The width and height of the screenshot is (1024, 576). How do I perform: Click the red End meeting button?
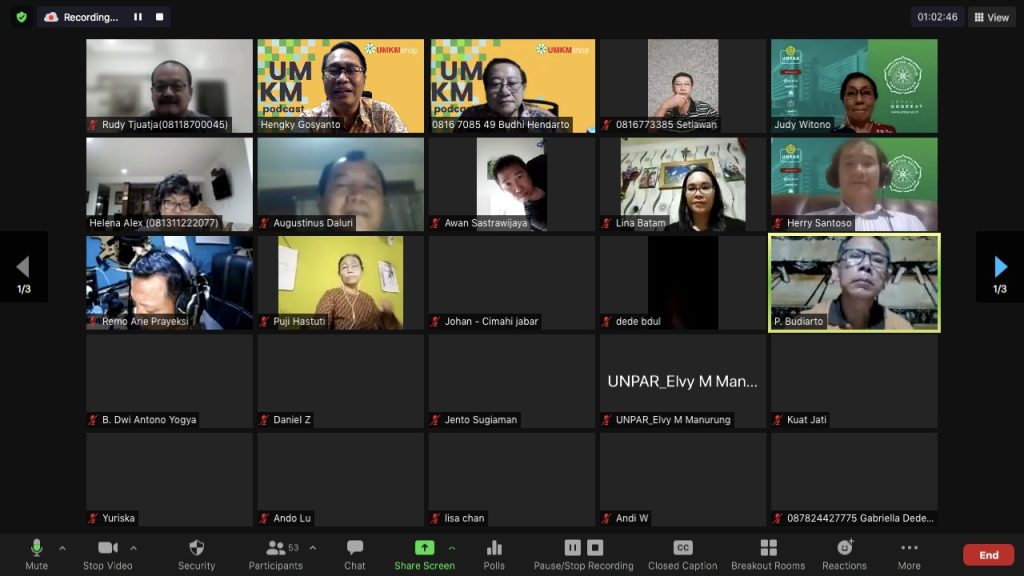pos(988,555)
